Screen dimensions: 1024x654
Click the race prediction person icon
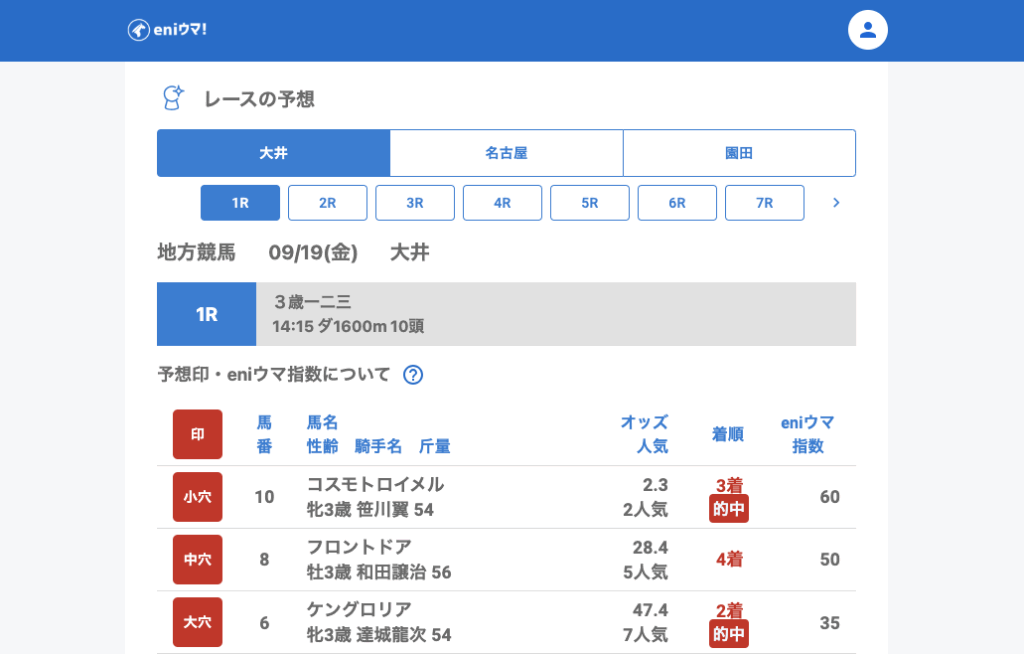[x=174, y=98]
